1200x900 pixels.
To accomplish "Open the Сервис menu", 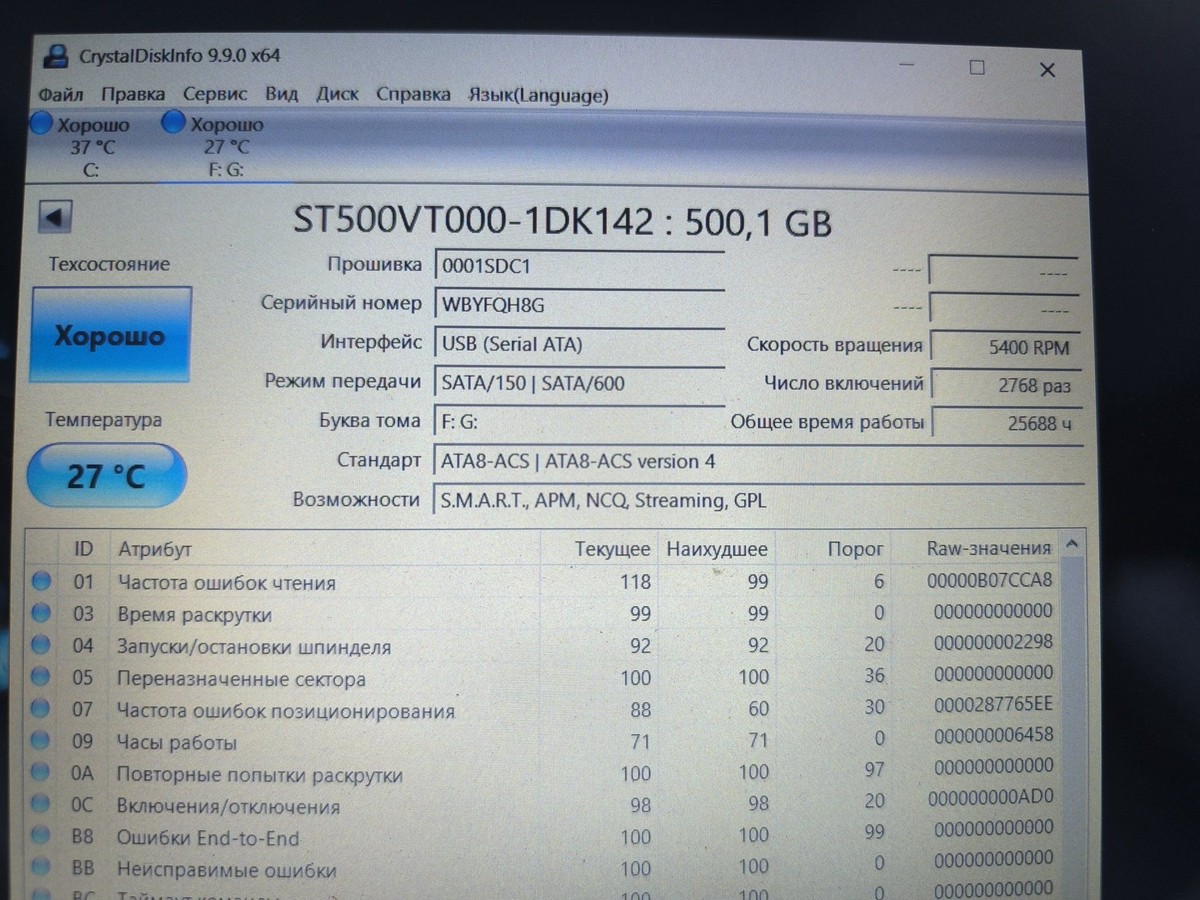I will pos(215,94).
